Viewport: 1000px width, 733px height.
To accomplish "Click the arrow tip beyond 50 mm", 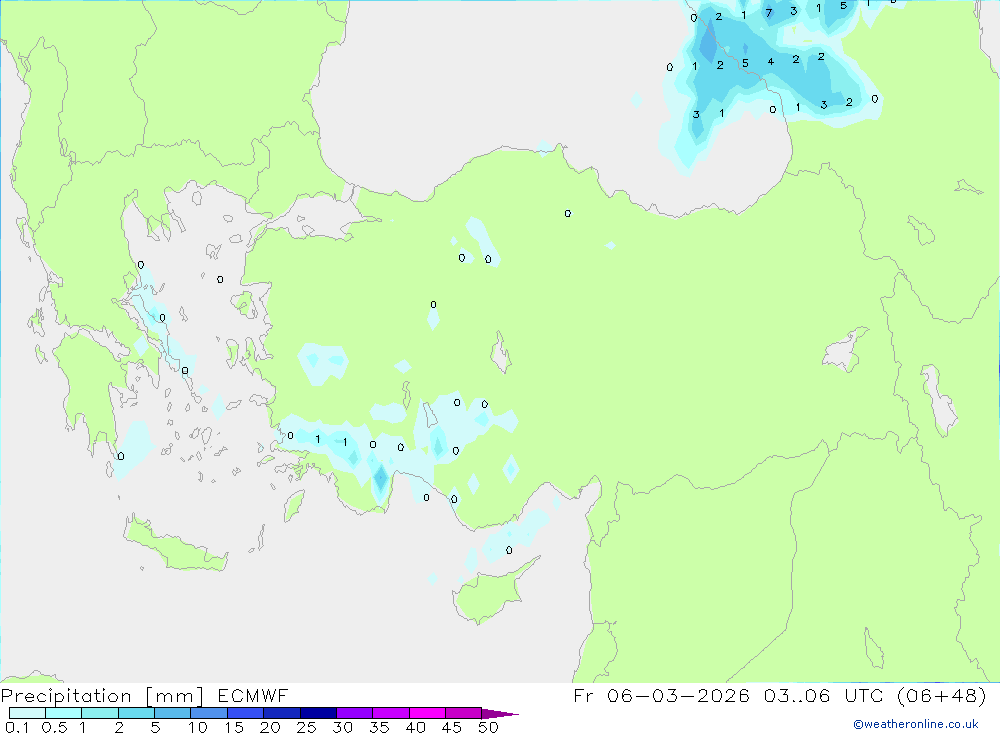I will 500,713.
